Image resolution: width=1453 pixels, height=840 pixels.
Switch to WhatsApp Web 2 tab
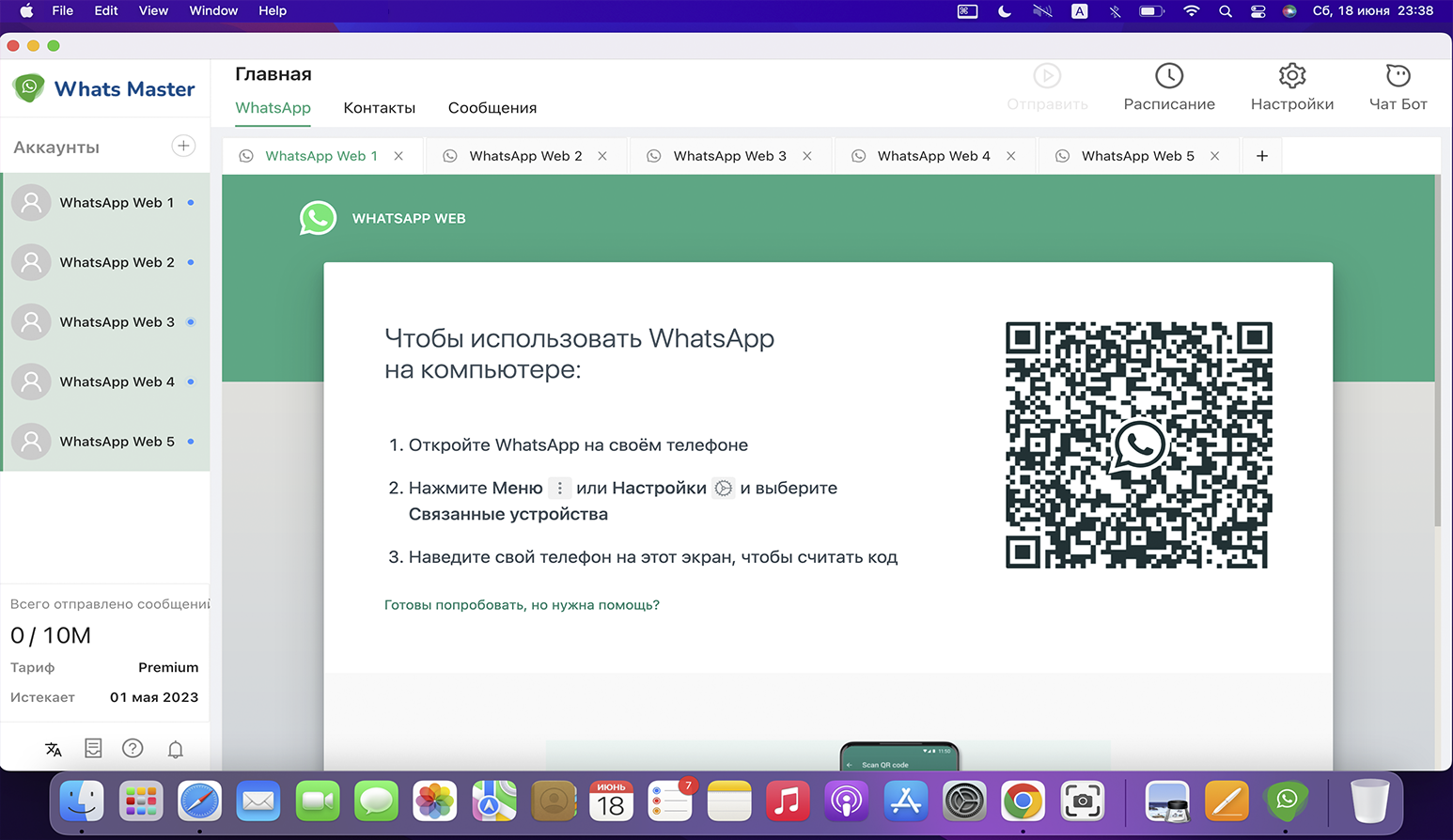pyautogui.click(x=524, y=156)
